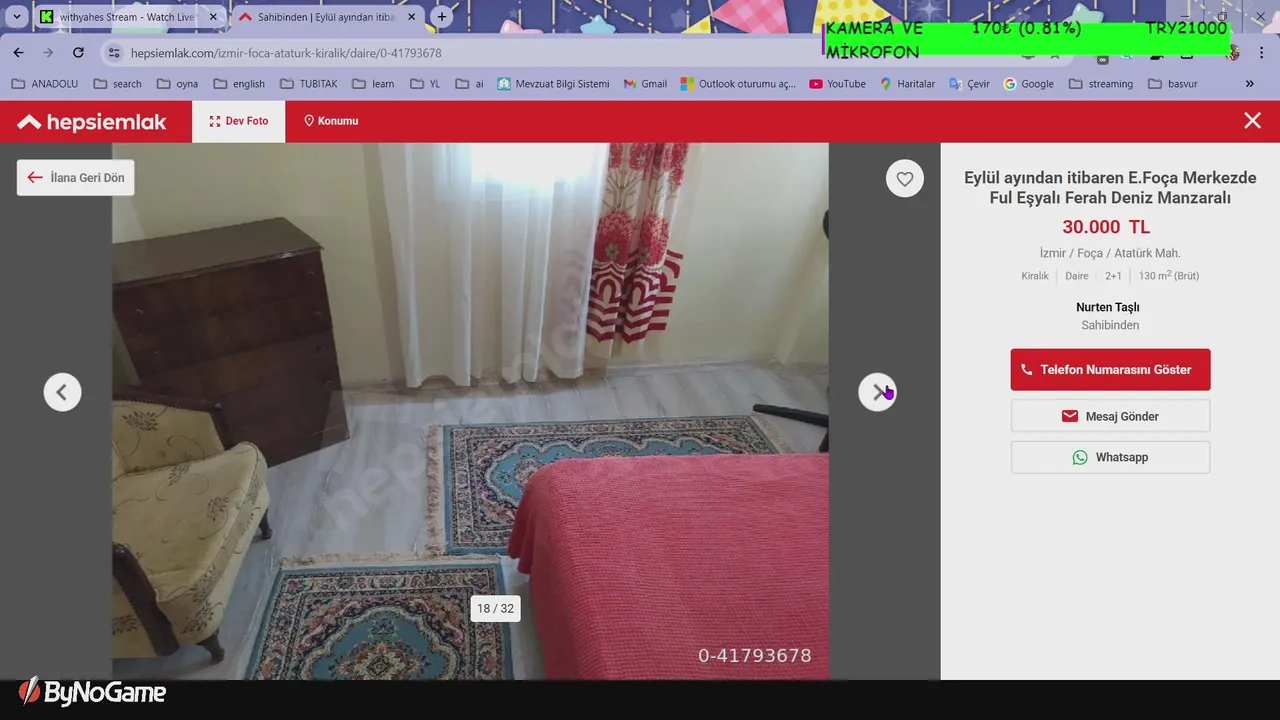This screenshot has width=1280, height=720.
Task: Click the Kiralık listing attribute
Action: coord(1035,276)
